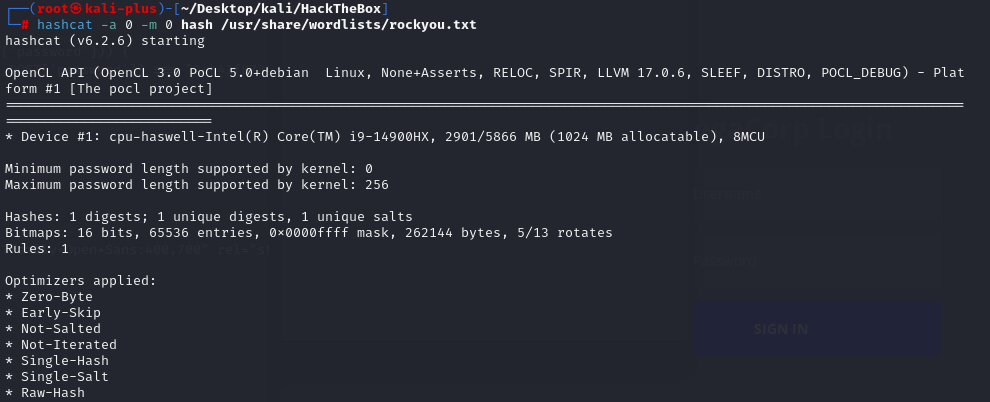This screenshot has width=990, height=402.
Task: Click the 'Hashes: 1 digests' line
Action: point(208,217)
